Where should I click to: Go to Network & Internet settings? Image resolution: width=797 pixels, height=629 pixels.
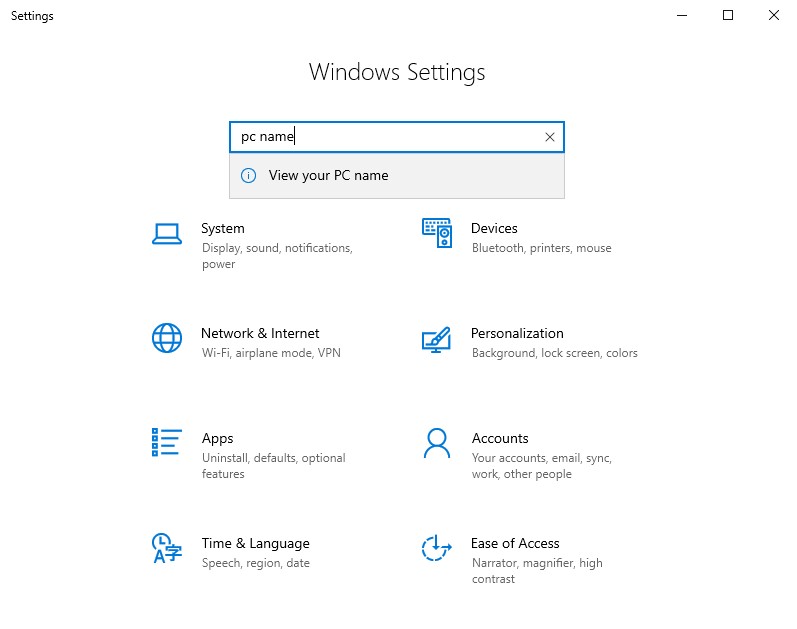(260, 333)
